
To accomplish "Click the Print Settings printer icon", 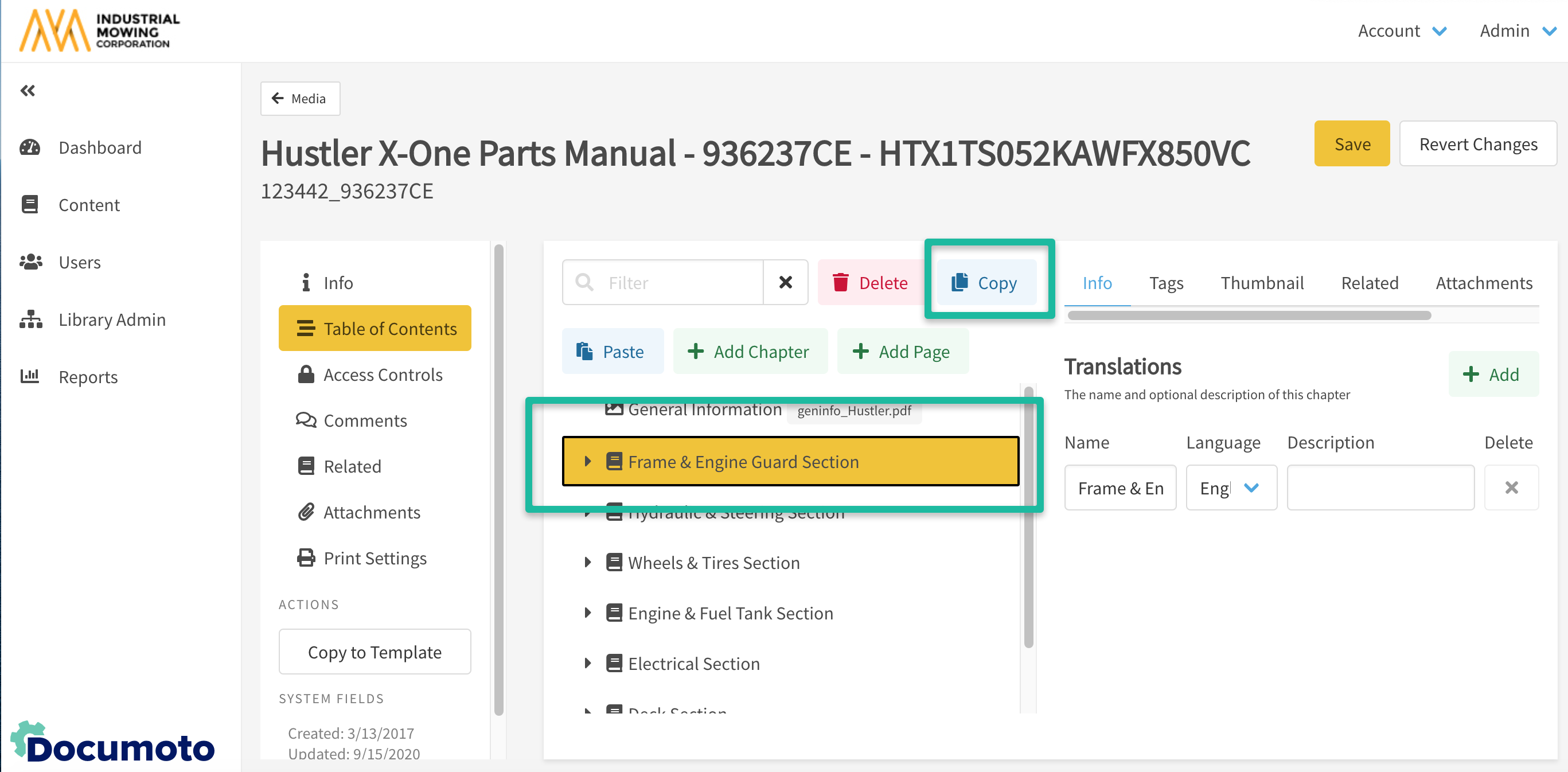I will (x=306, y=557).
